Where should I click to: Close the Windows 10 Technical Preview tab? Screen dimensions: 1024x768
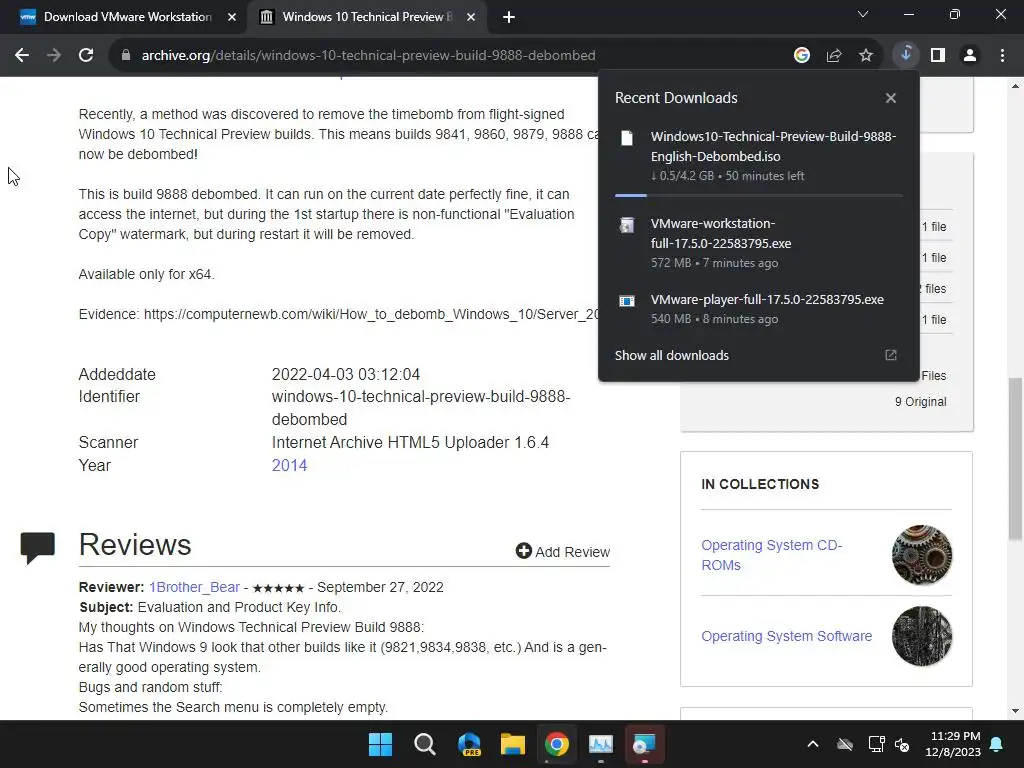(x=471, y=17)
